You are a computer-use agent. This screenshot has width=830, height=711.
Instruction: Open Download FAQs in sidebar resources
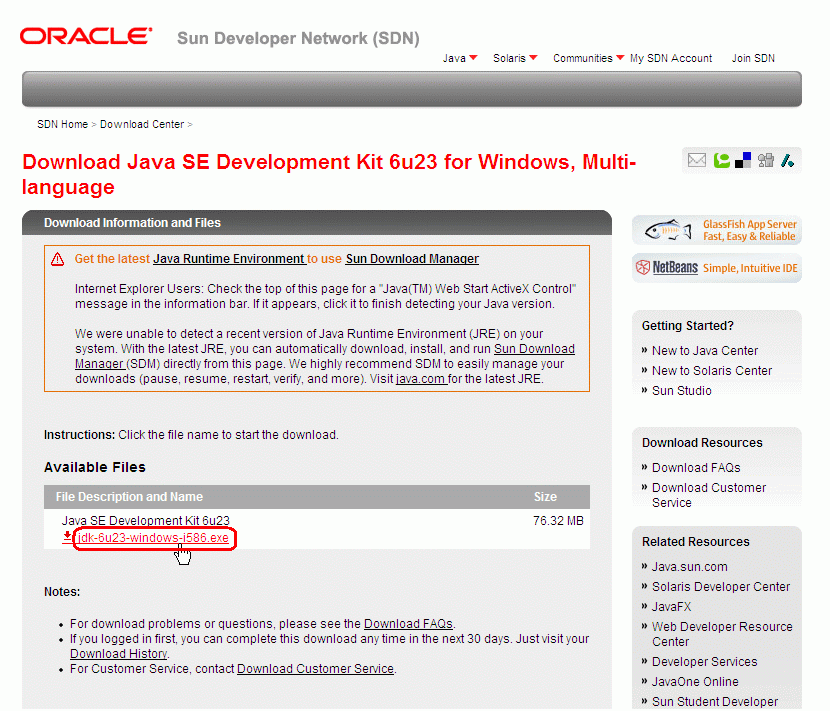coord(696,468)
